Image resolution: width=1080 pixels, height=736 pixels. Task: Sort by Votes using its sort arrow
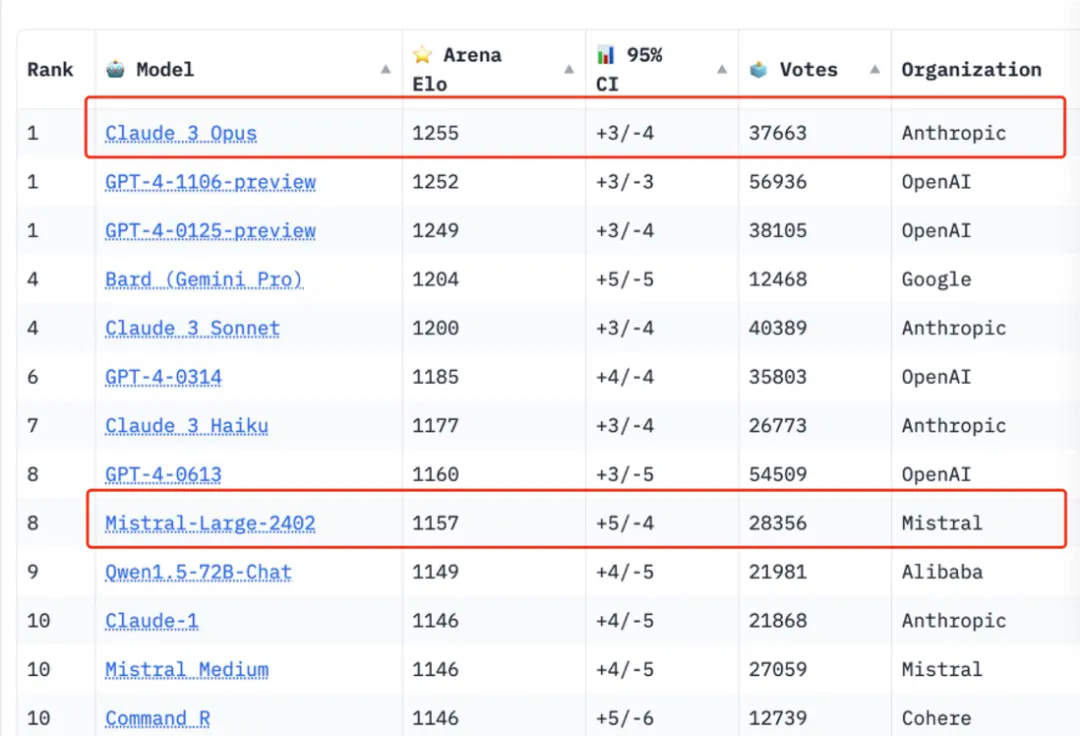point(875,70)
